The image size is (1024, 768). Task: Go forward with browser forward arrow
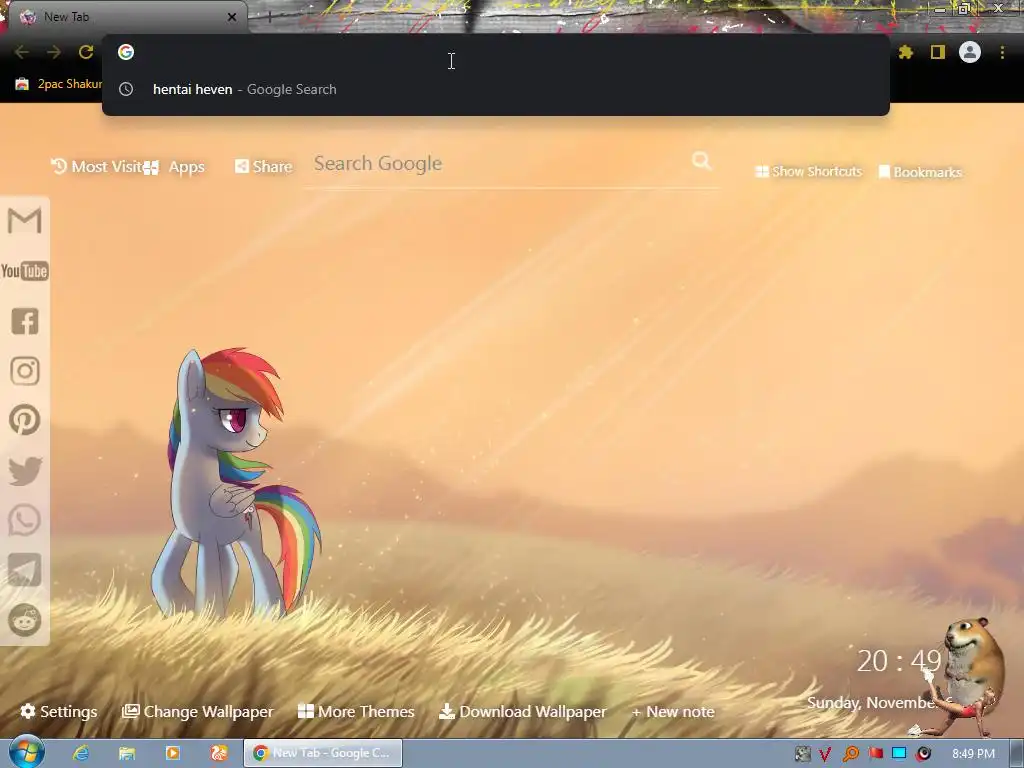coord(54,52)
